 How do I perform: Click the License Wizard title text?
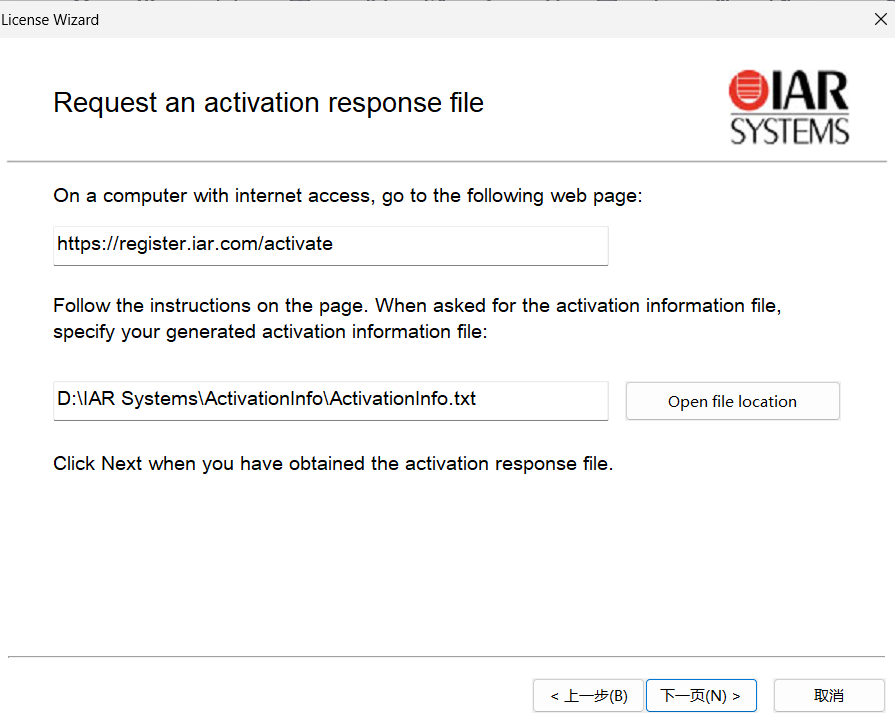coord(50,20)
